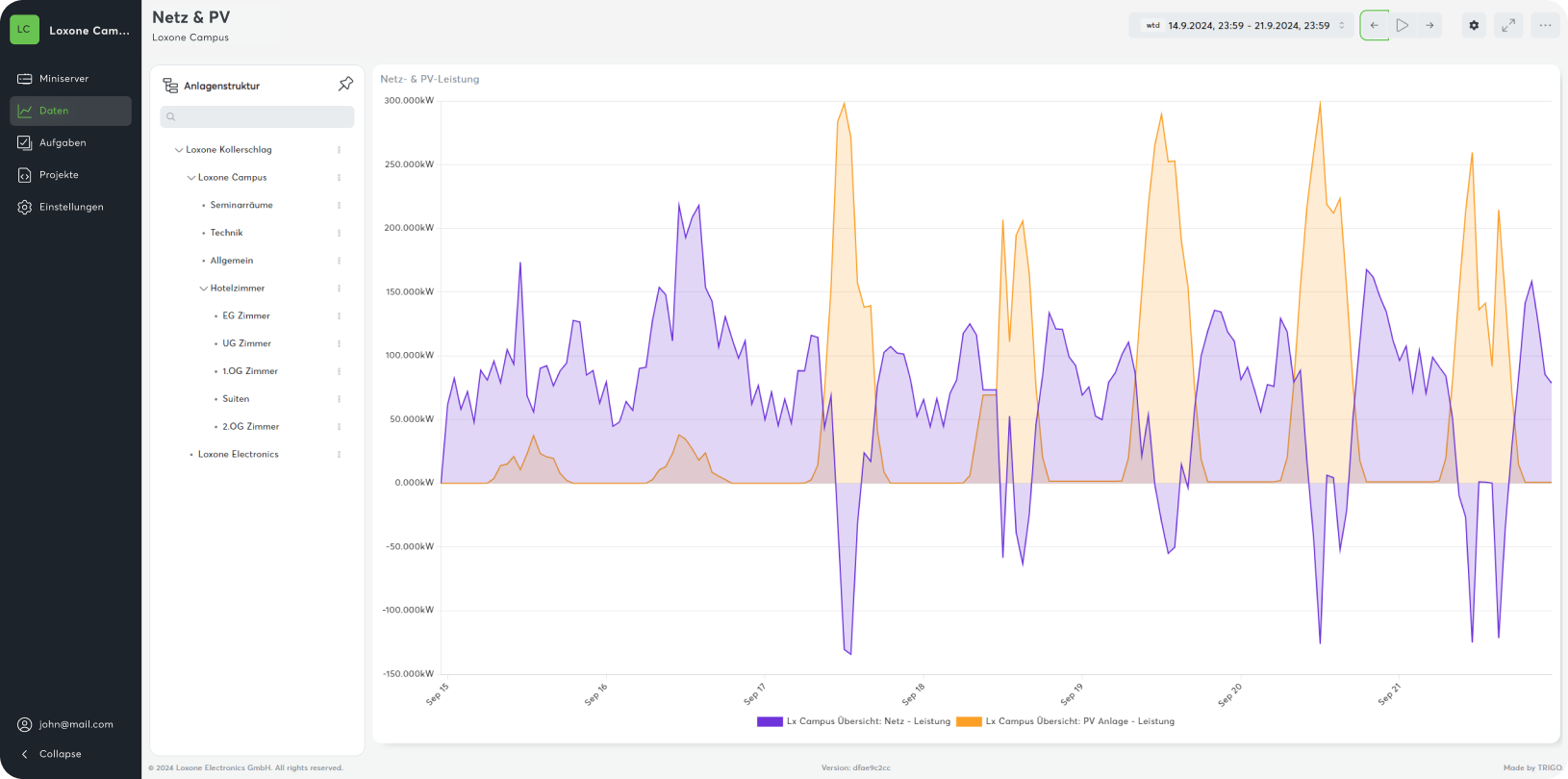Advance to next time range arrow

(x=1429, y=26)
